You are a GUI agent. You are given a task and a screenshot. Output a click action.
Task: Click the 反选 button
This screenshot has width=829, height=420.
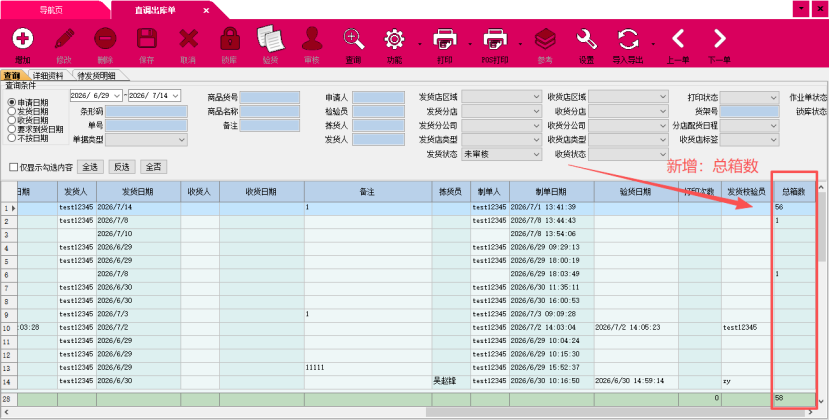coord(122,167)
